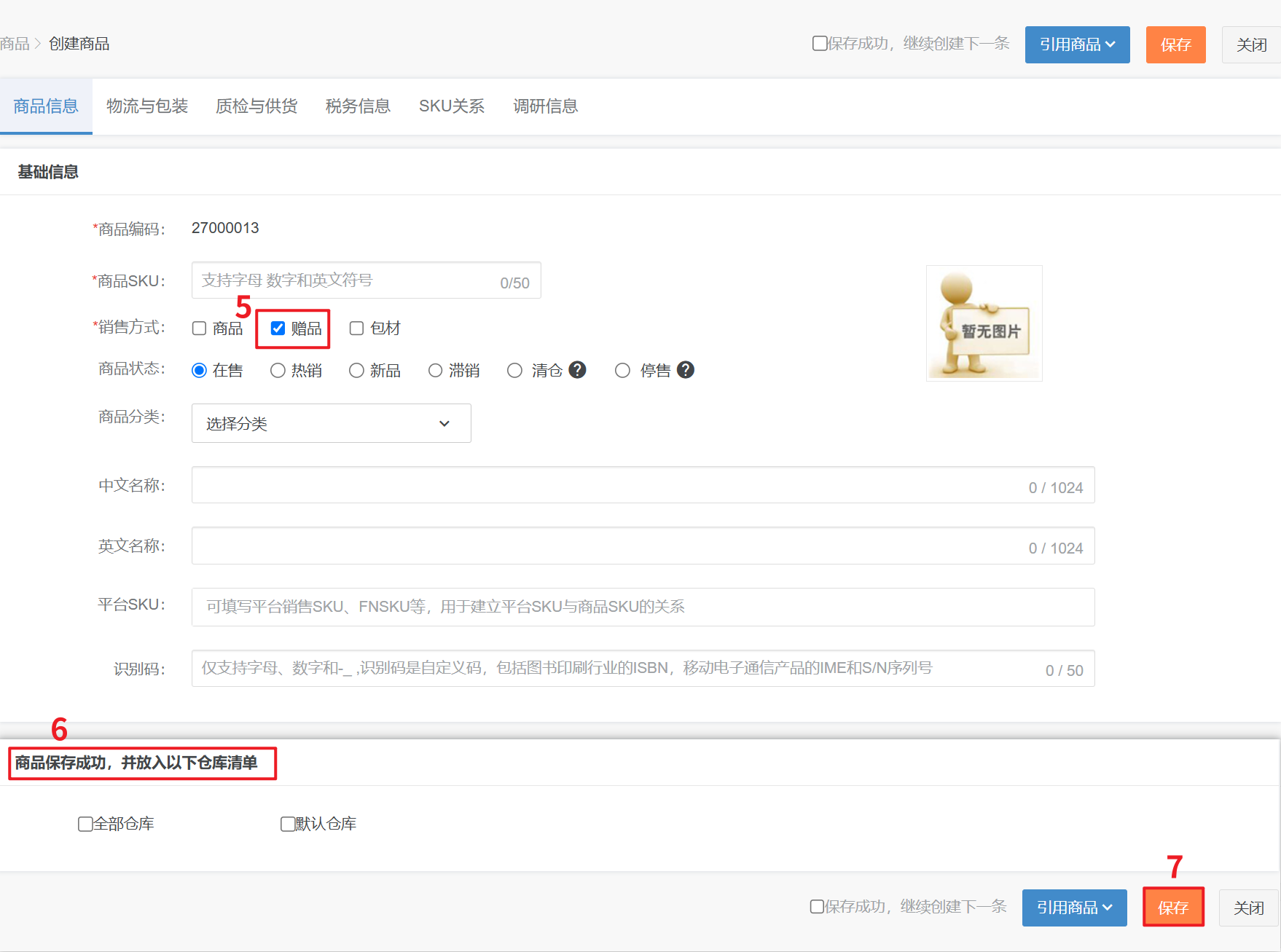Uncheck the 赠品 checkbox
This screenshot has width=1281, height=952.
278,329
